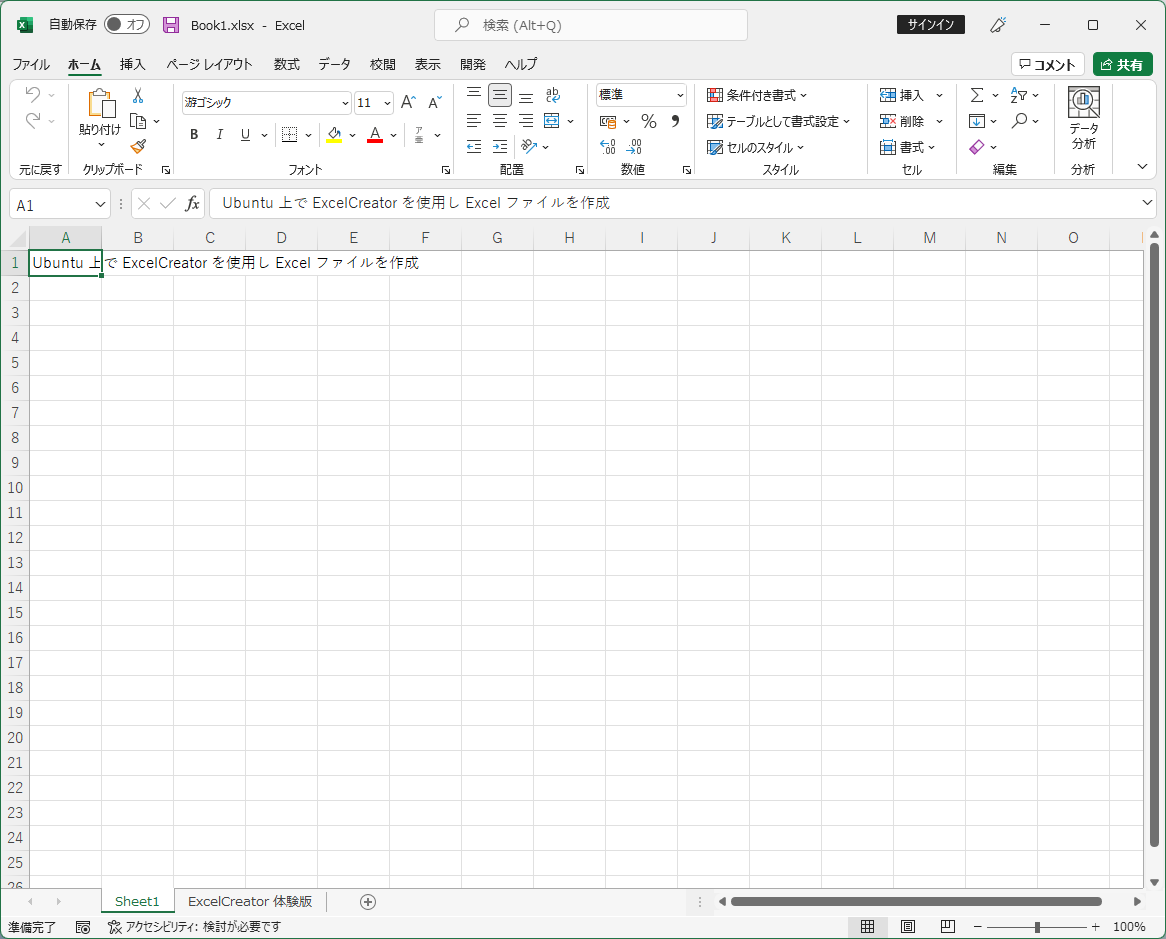Click the comma style icon
Image resolution: width=1166 pixels, height=939 pixels.
point(675,121)
